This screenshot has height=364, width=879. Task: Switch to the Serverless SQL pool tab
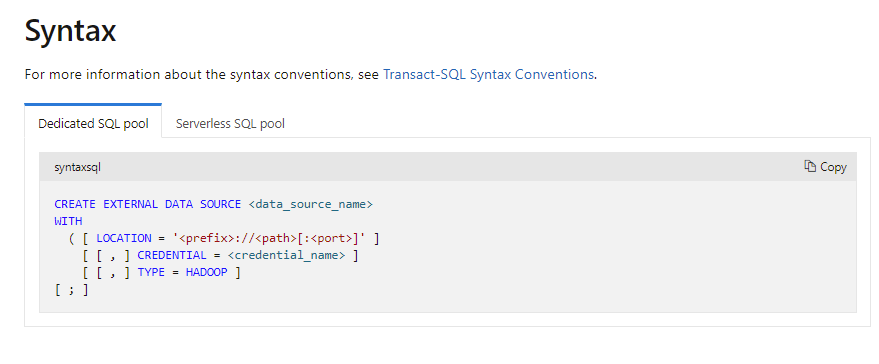click(230, 123)
